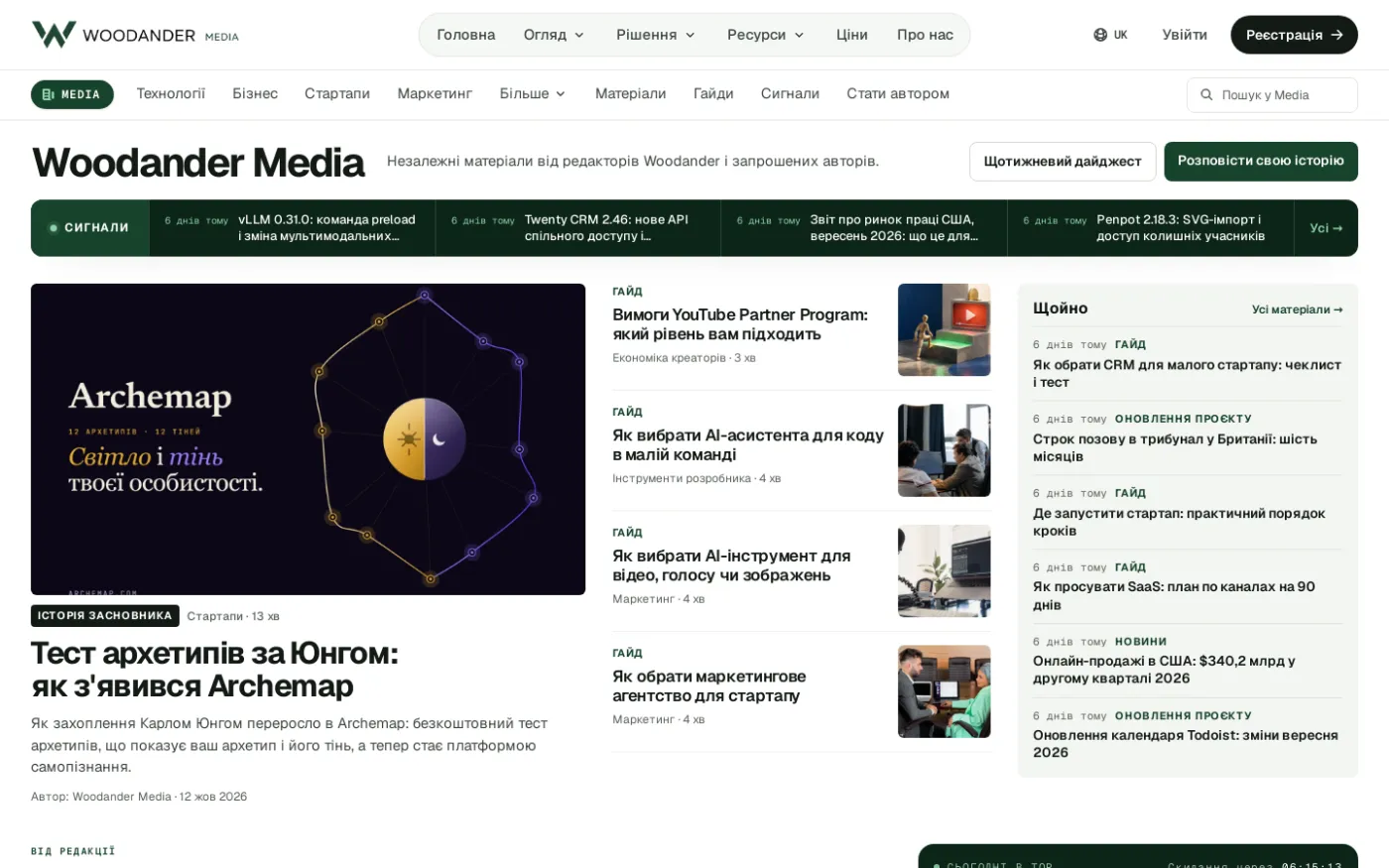Open Вимоги YouTube Partner Program article

[x=740, y=324]
